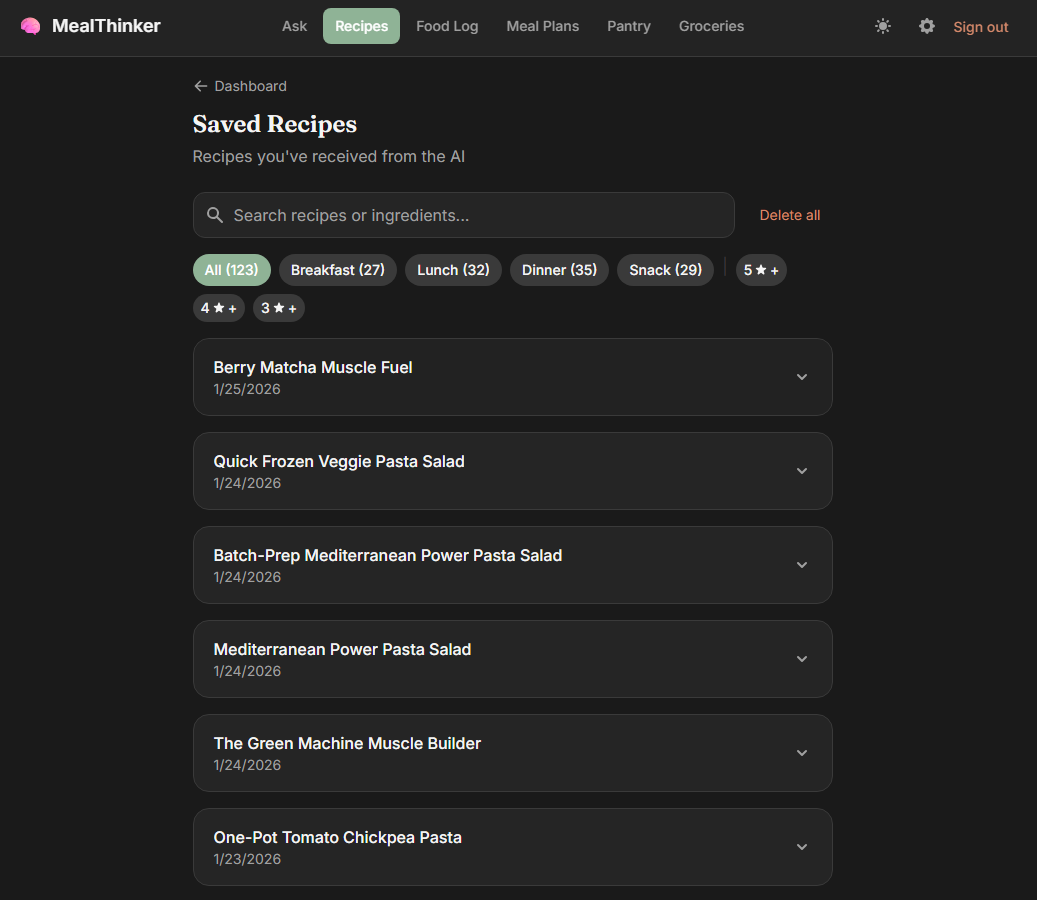The width and height of the screenshot is (1037, 900).
Task: Select the Breakfast (27) filter chip
Action: [x=337, y=269]
